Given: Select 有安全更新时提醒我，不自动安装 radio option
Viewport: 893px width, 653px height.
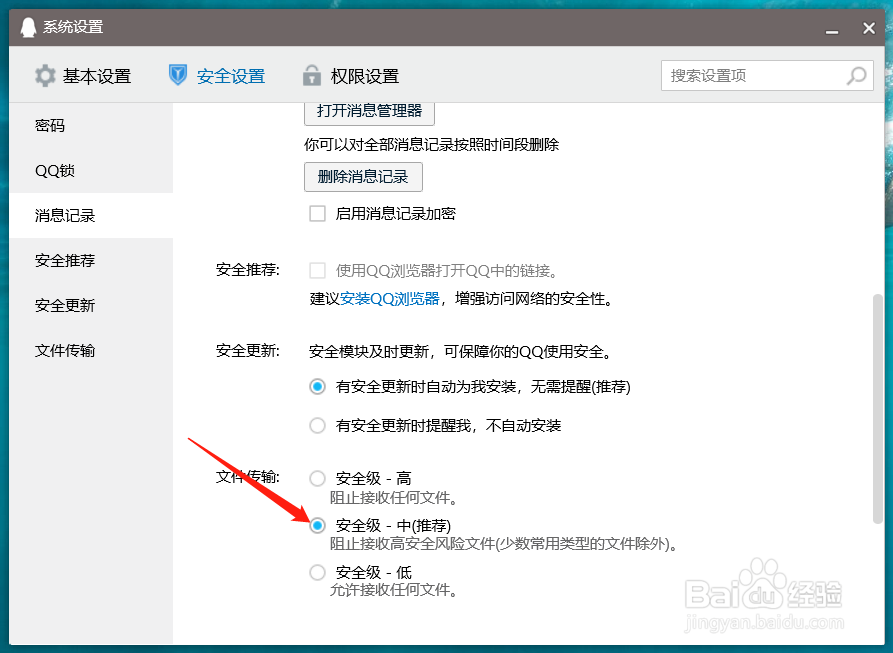Looking at the screenshot, I should (317, 425).
